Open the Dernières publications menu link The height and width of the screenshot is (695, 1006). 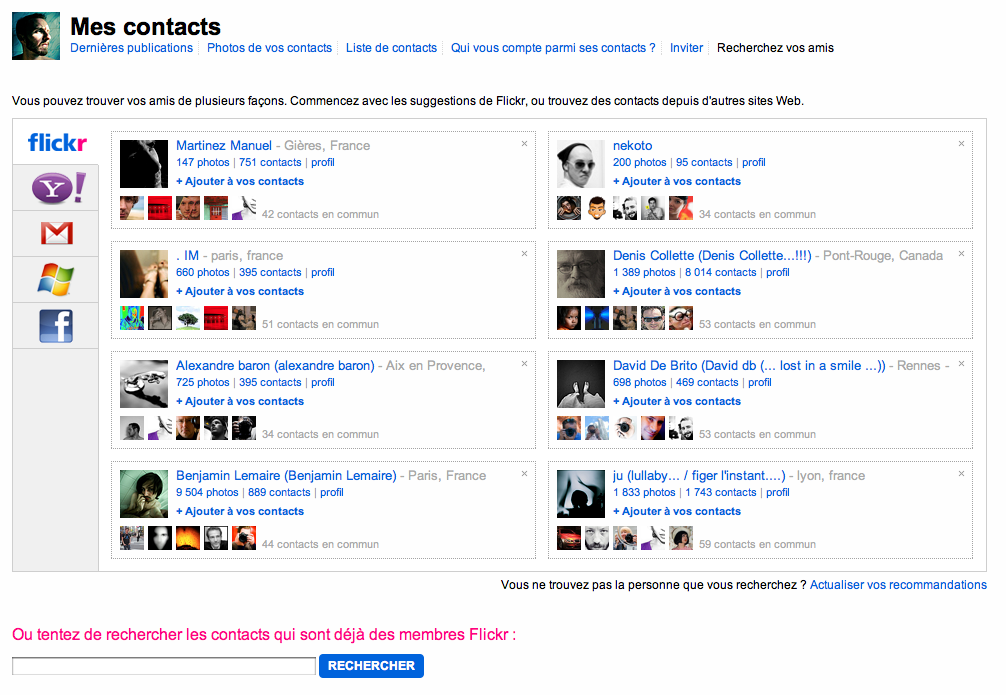point(131,48)
